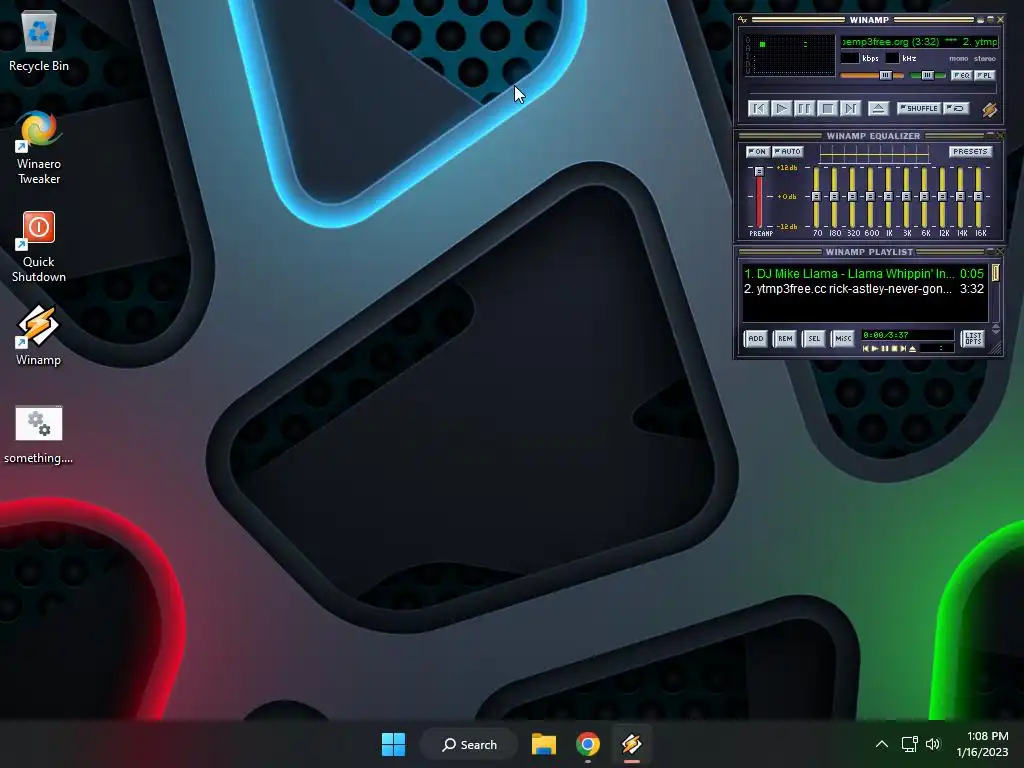Screen dimensions: 1024x768
Task: Go to previous track in Winamp
Action: tap(758, 108)
